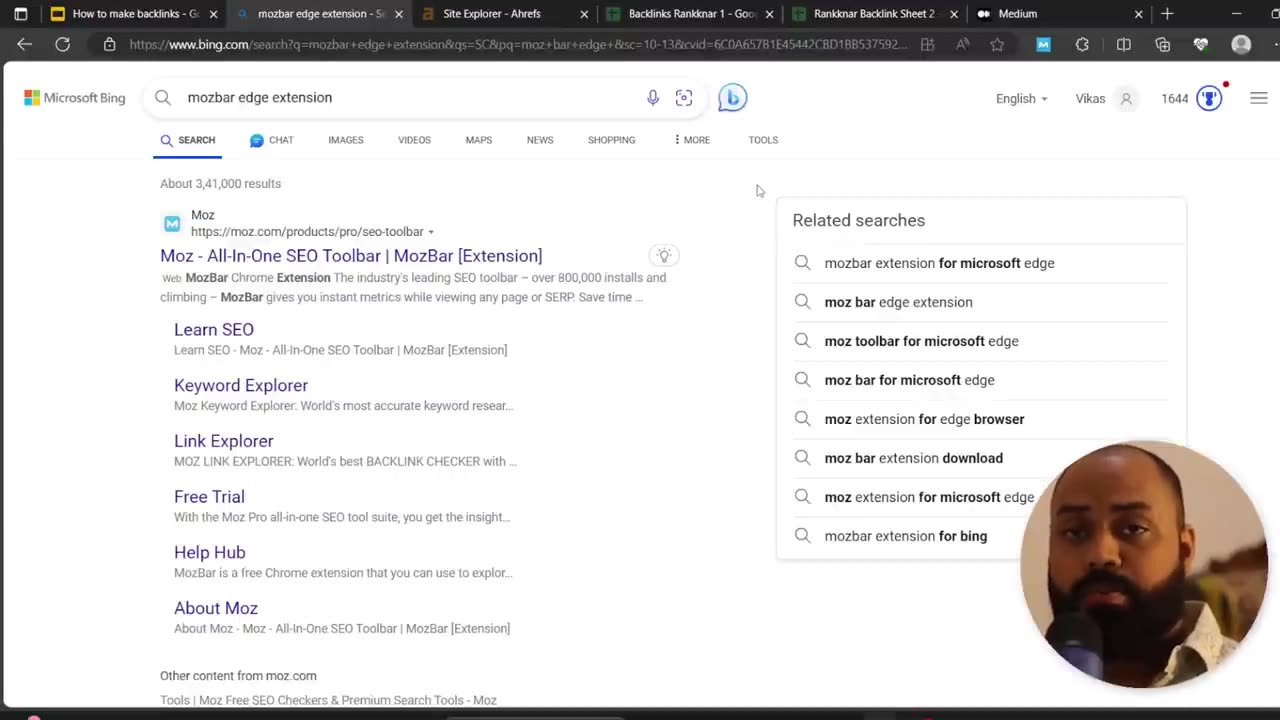Open the VIDEOS search tab

click(x=414, y=140)
